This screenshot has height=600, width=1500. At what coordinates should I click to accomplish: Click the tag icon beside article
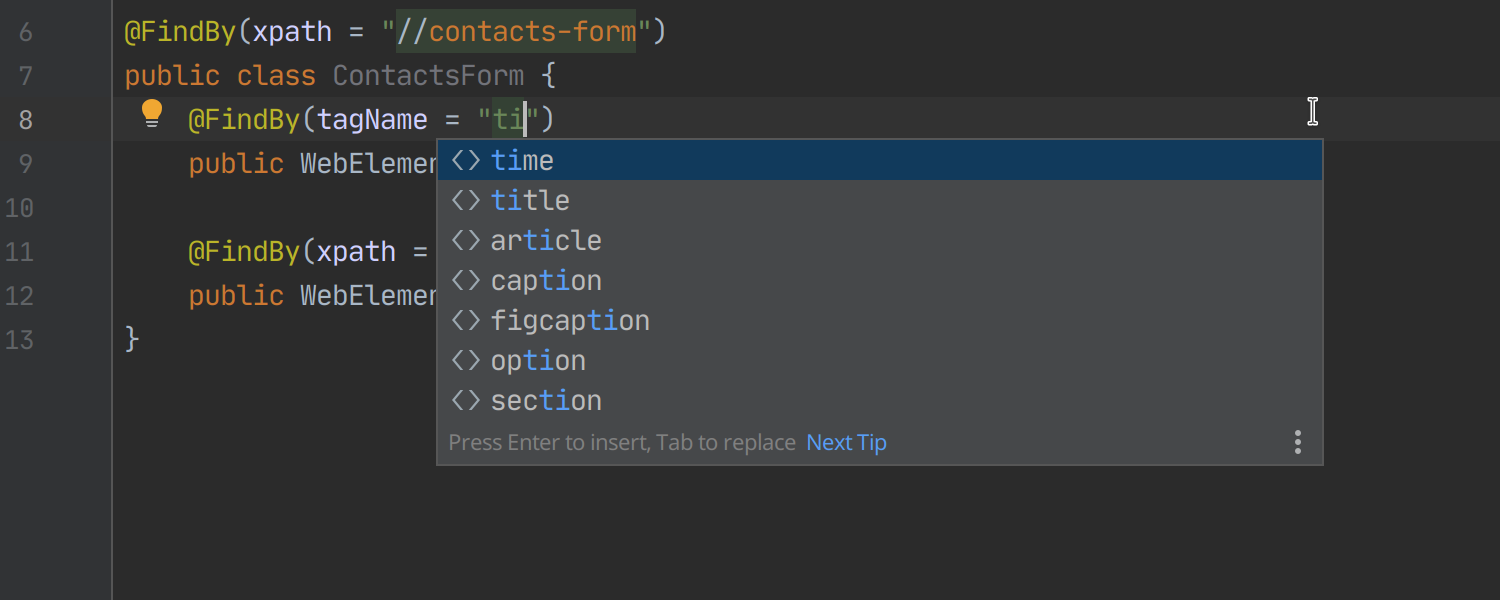tap(466, 240)
